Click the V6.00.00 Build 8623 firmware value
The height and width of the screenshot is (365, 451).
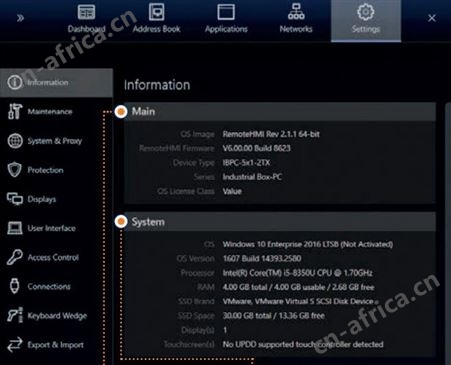pos(257,148)
